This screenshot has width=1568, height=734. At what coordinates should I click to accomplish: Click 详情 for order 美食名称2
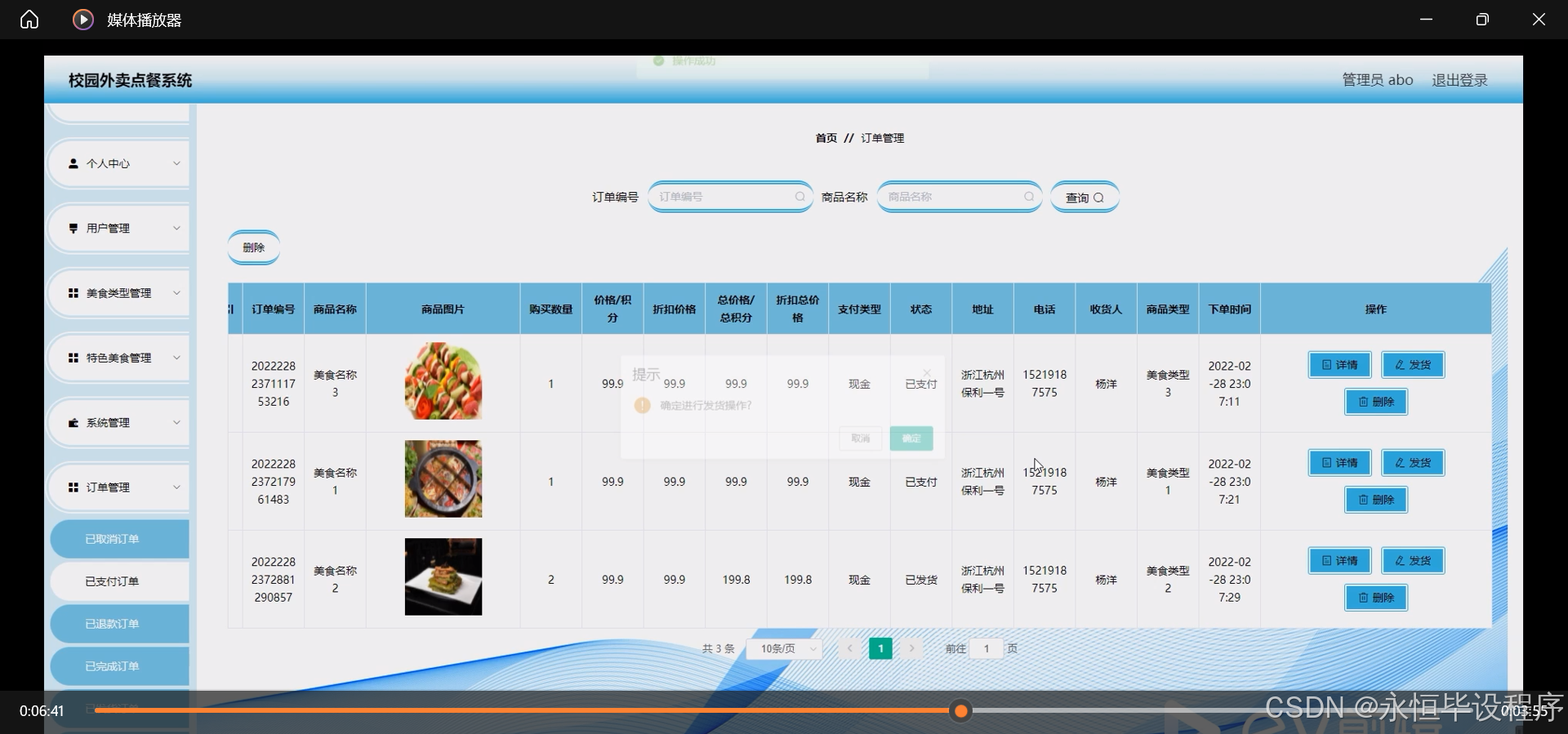tap(1340, 561)
